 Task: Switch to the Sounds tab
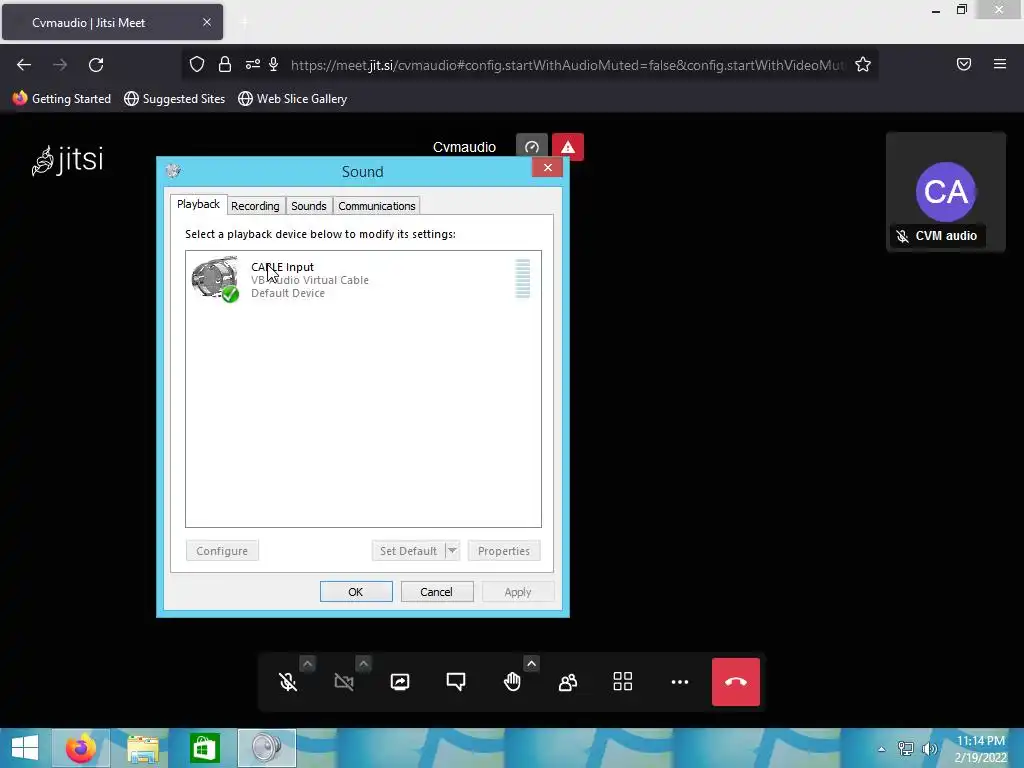point(309,206)
